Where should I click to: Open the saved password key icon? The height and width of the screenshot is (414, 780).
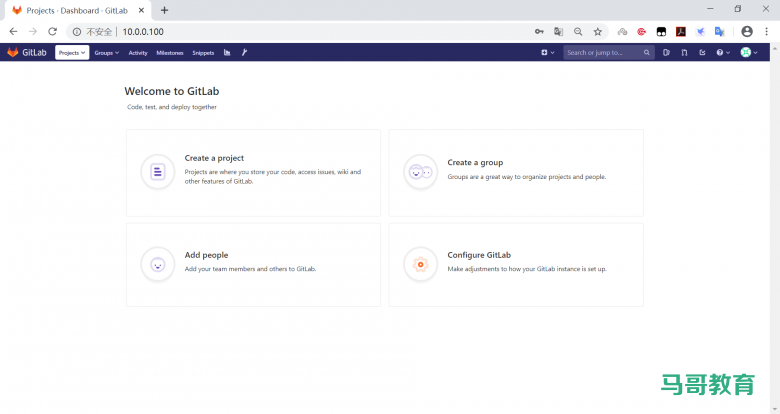click(x=539, y=31)
